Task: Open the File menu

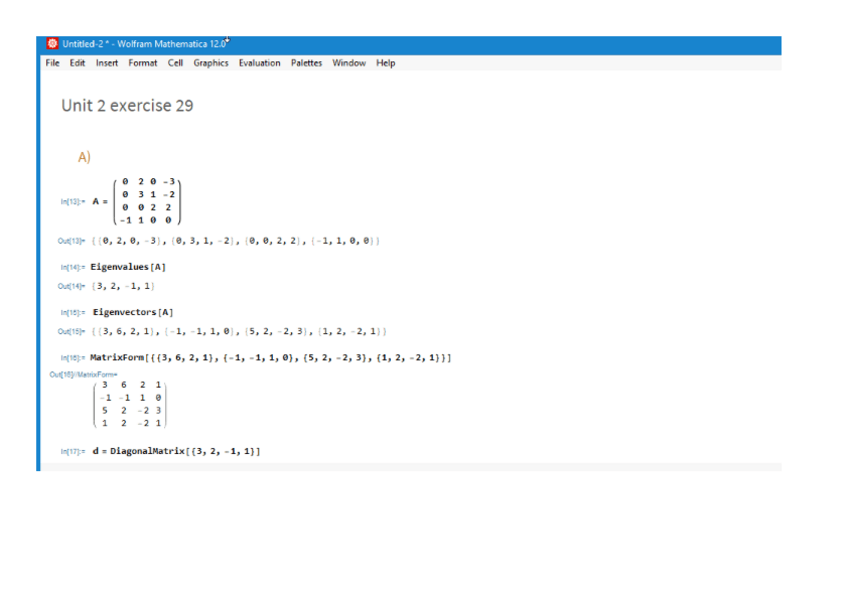Action: click(52, 63)
